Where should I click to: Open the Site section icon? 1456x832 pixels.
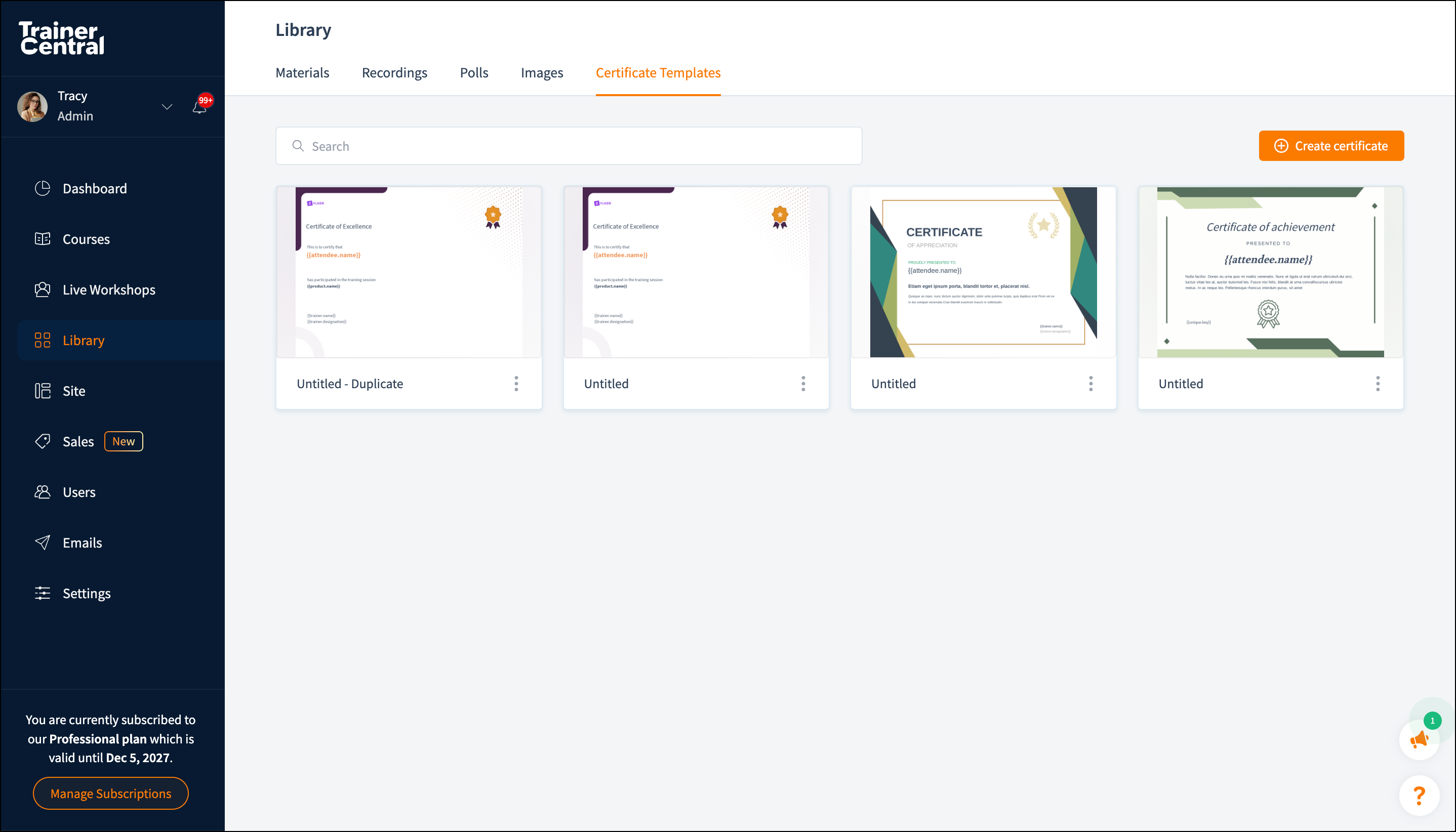pyautogui.click(x=43, y=391)
